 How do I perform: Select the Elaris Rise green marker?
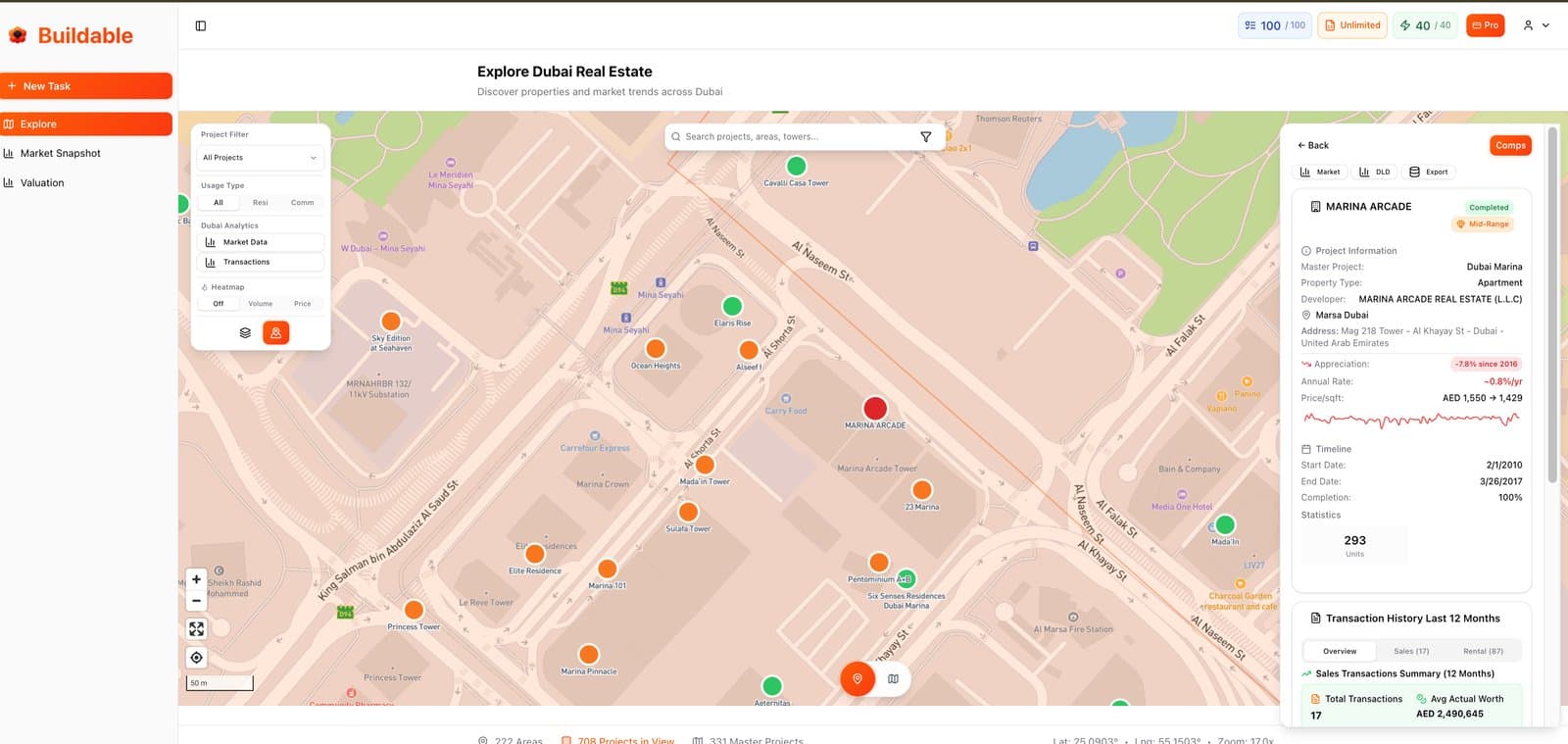click(732, 306)
